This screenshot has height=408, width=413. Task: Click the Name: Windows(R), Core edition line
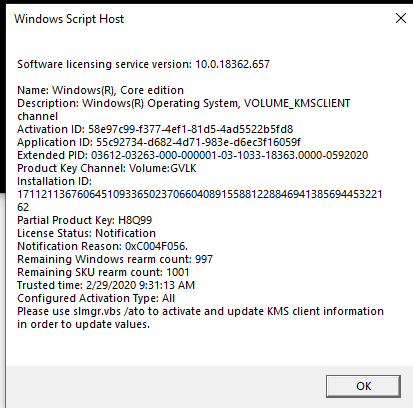click(100, 90)
